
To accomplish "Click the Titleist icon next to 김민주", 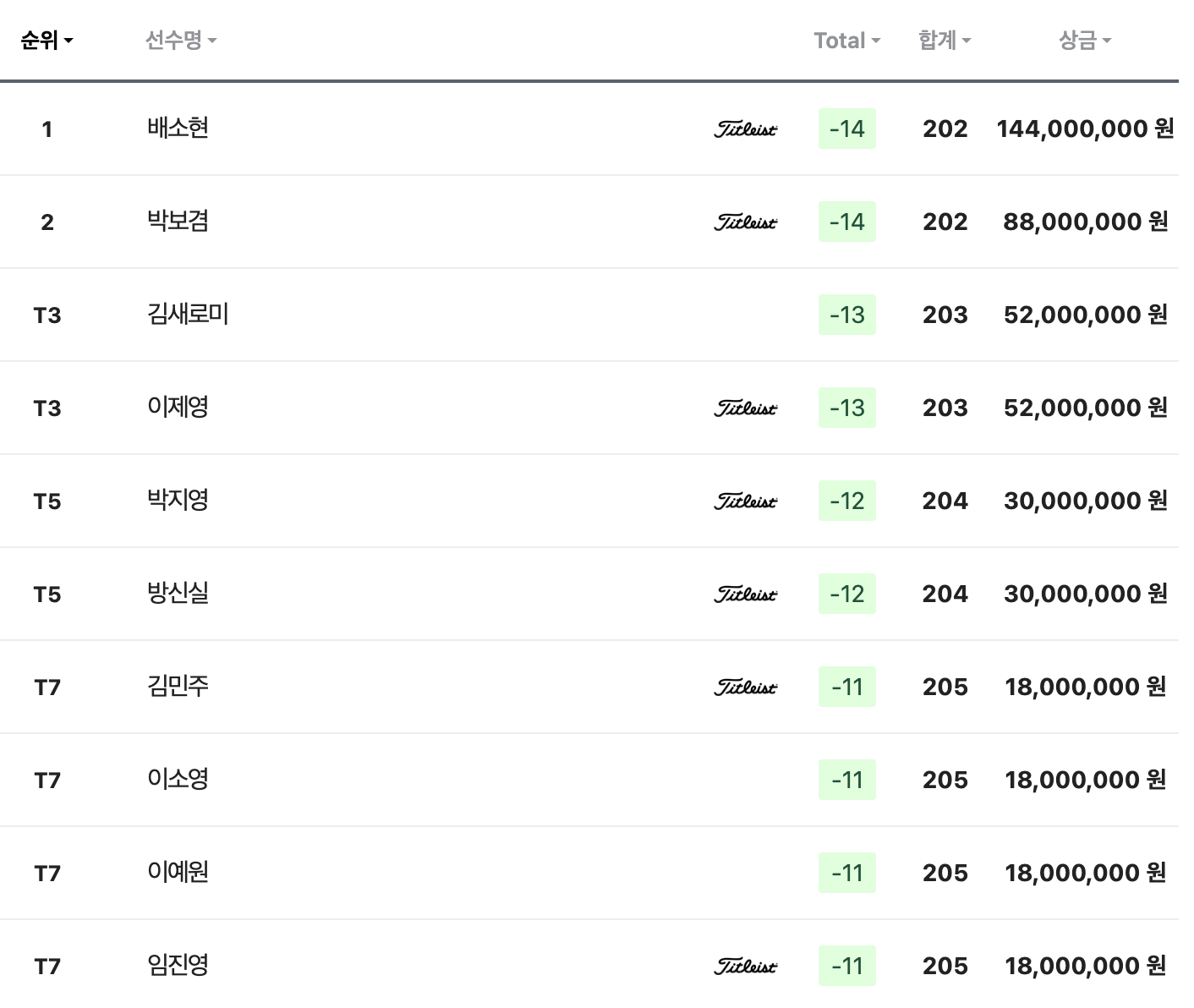I will click(744, 687).
